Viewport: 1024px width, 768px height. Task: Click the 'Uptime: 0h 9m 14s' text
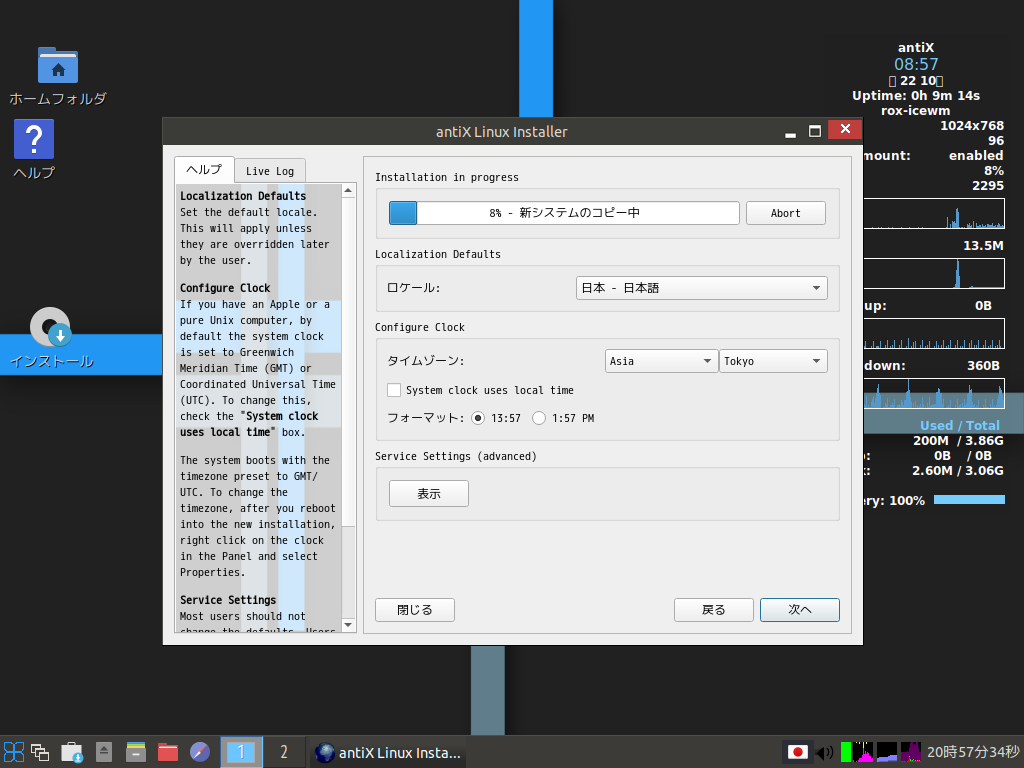pos(916,95)
